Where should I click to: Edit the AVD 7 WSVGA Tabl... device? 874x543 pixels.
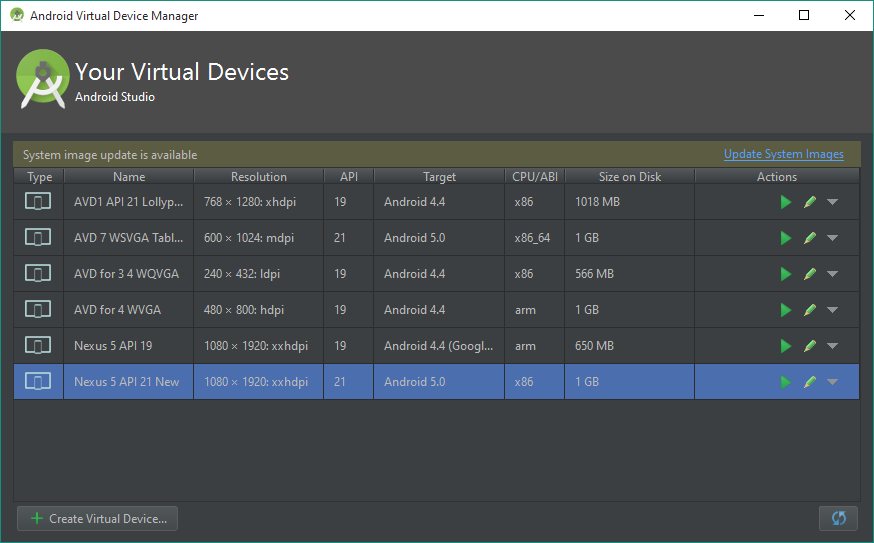[810, 238]
